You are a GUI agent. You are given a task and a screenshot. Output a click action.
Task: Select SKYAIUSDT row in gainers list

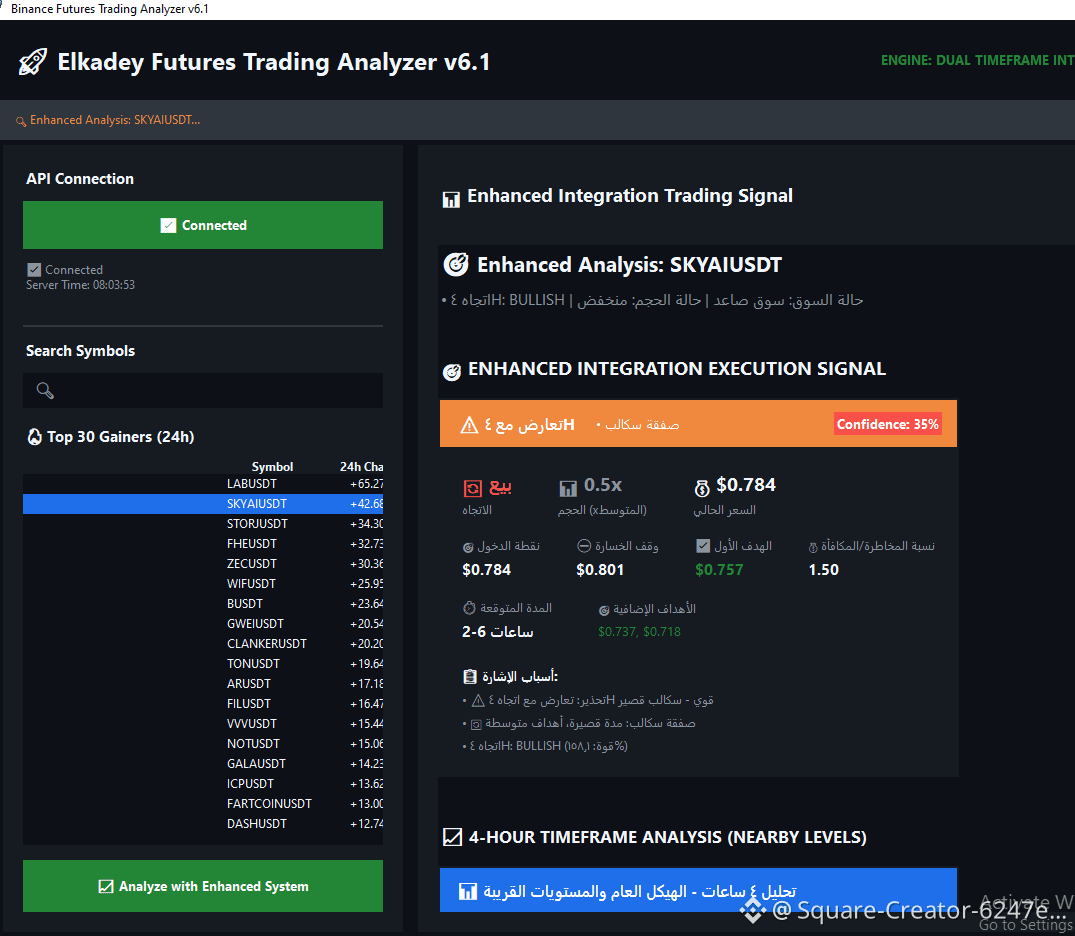(x=203, y=504)
